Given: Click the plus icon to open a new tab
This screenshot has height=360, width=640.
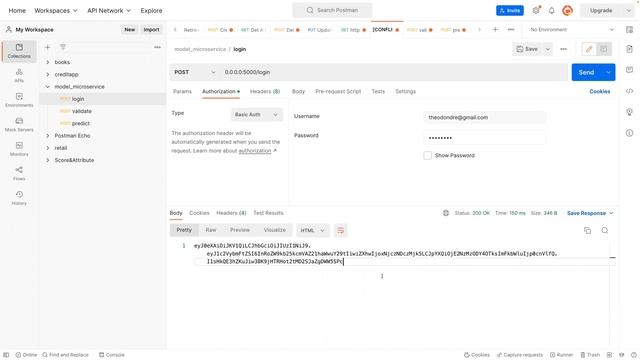Looking at the screenshot, I should (x=495, y=29).
